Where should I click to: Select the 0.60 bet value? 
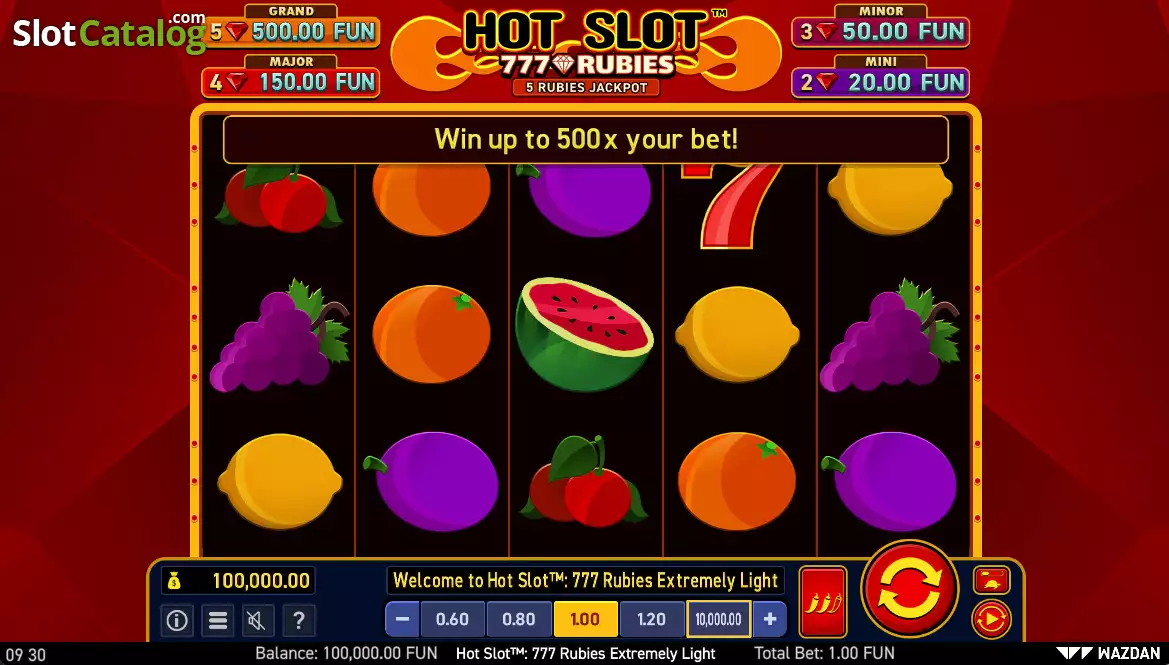tap(453, 620)
